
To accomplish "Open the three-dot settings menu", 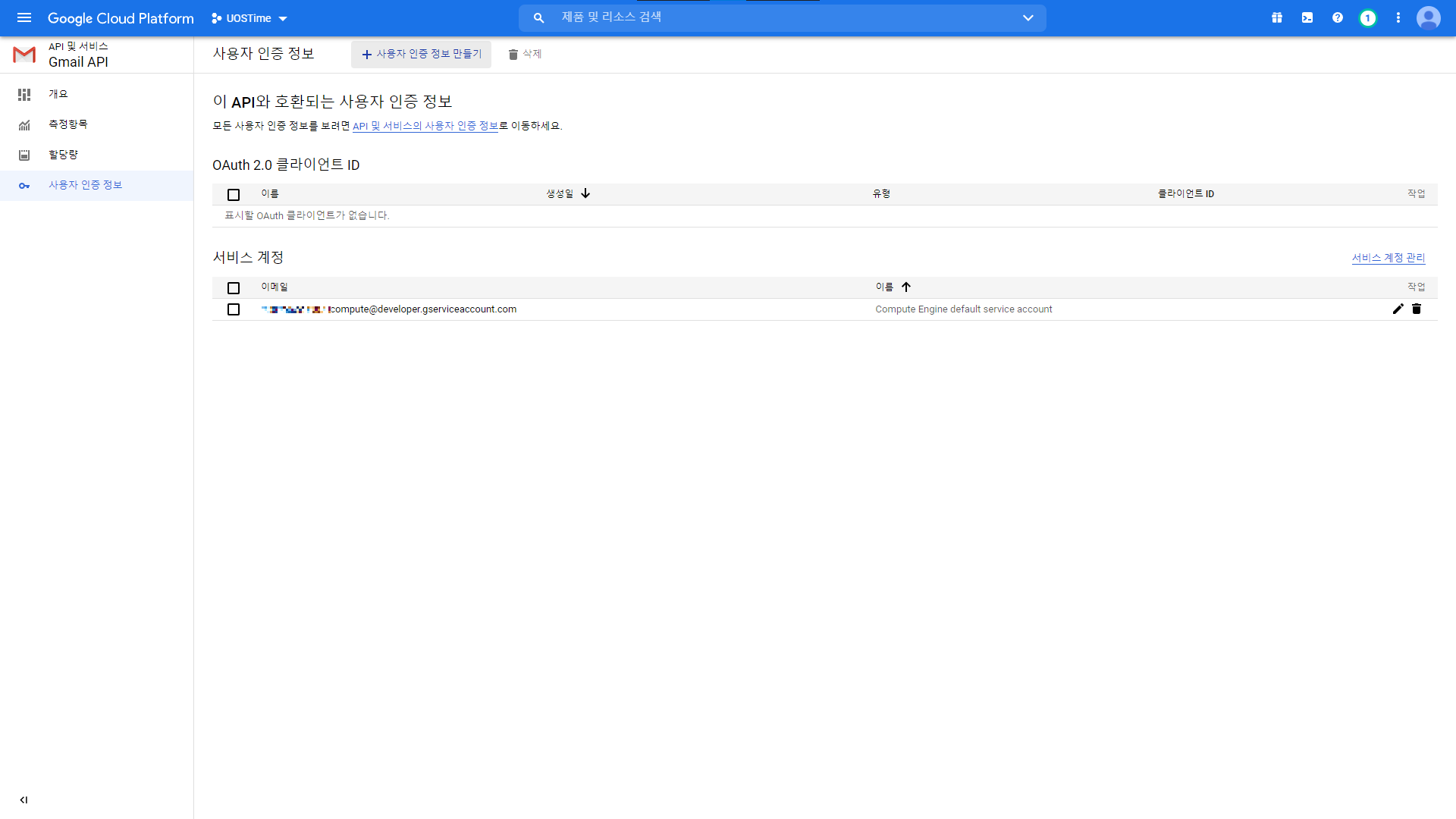I will (1398, 17).
